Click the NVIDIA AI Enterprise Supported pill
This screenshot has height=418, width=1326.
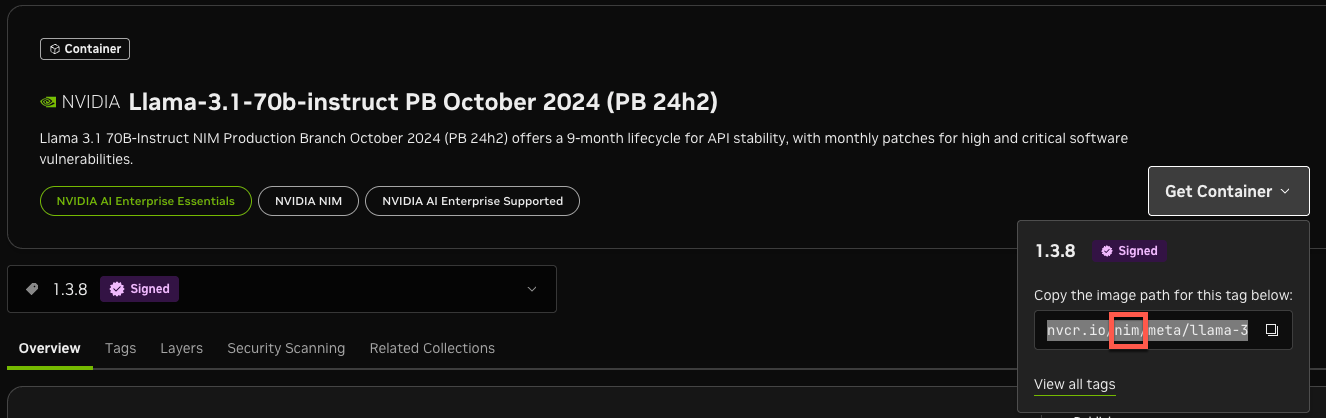472,201
